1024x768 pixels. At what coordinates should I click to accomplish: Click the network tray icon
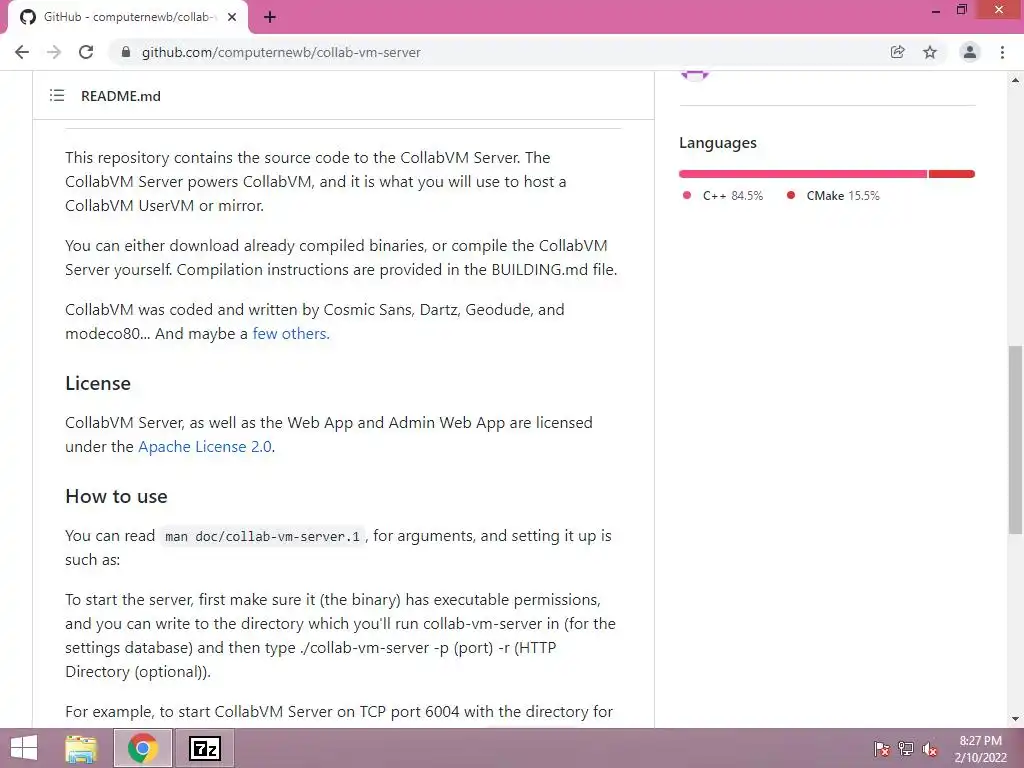tap(906, 749)
